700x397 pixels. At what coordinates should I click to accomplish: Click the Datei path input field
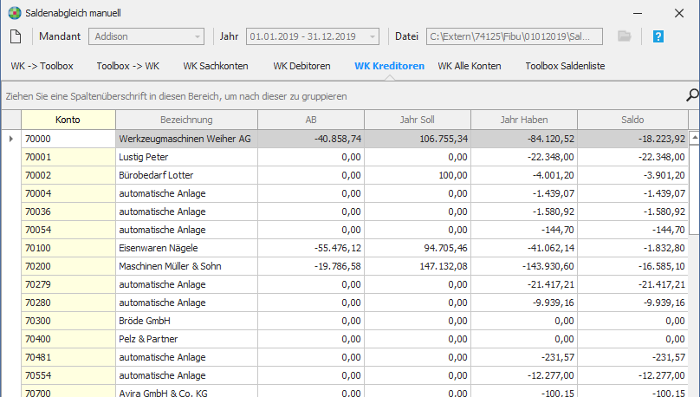pyautogui.click(x=514, y=37)
